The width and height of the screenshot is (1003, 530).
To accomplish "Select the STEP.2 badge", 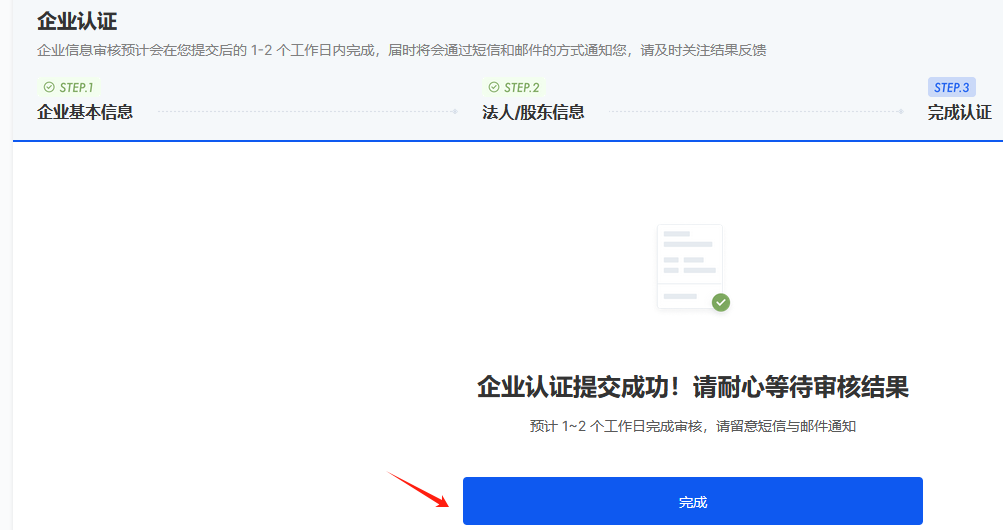I will 514,87.
